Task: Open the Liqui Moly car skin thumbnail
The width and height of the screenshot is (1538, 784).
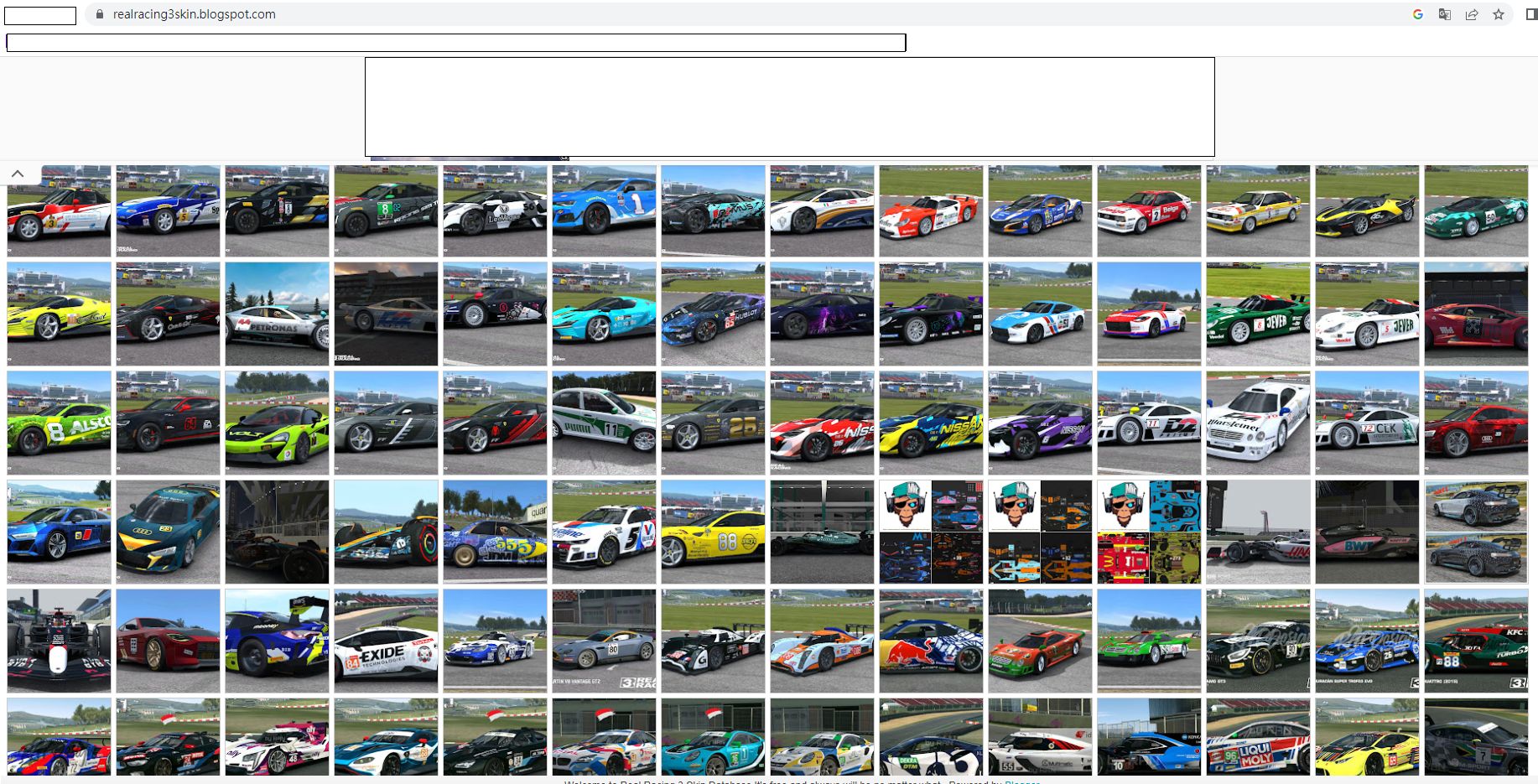Action: 1258,738
